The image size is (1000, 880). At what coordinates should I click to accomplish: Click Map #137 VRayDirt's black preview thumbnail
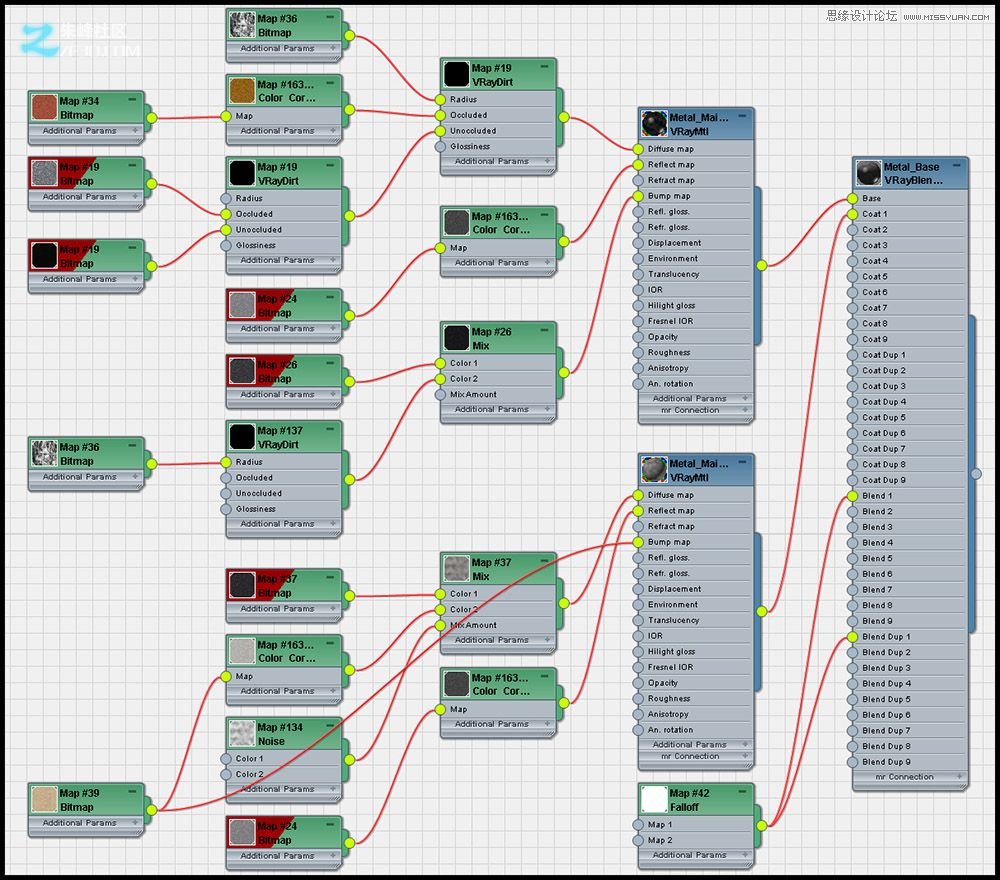pyautogui.click(x=242, y=437)
